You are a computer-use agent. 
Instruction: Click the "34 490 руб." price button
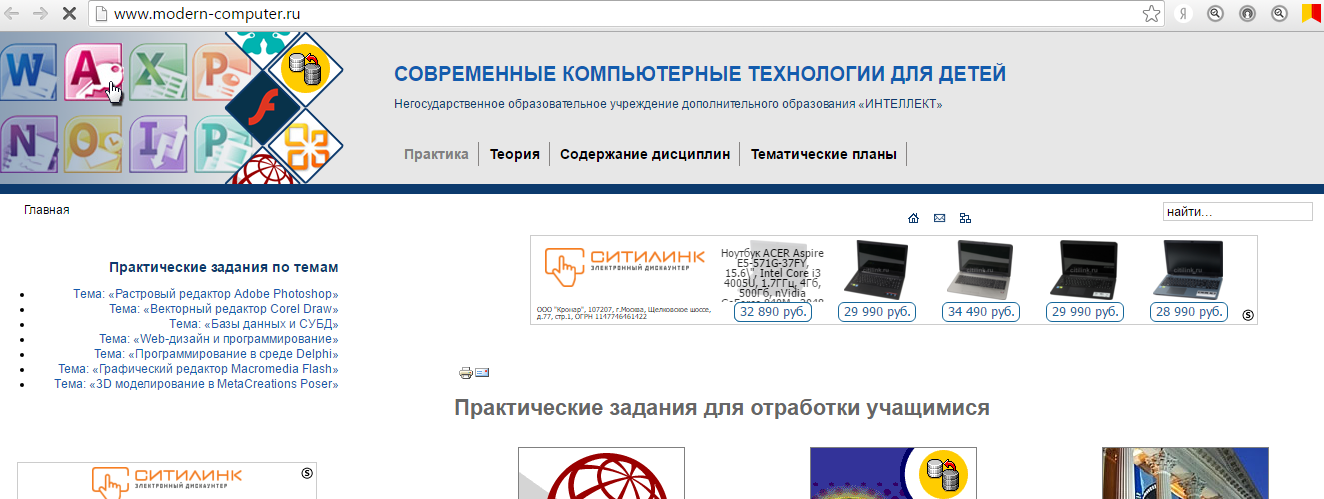(x=981, y=312)
